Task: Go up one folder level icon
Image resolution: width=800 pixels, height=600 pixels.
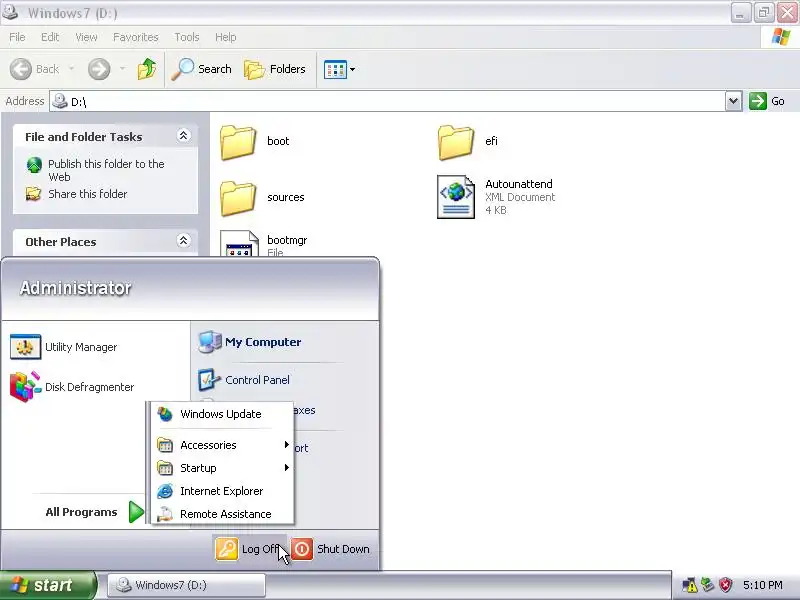Action: [x=147, y=69]
